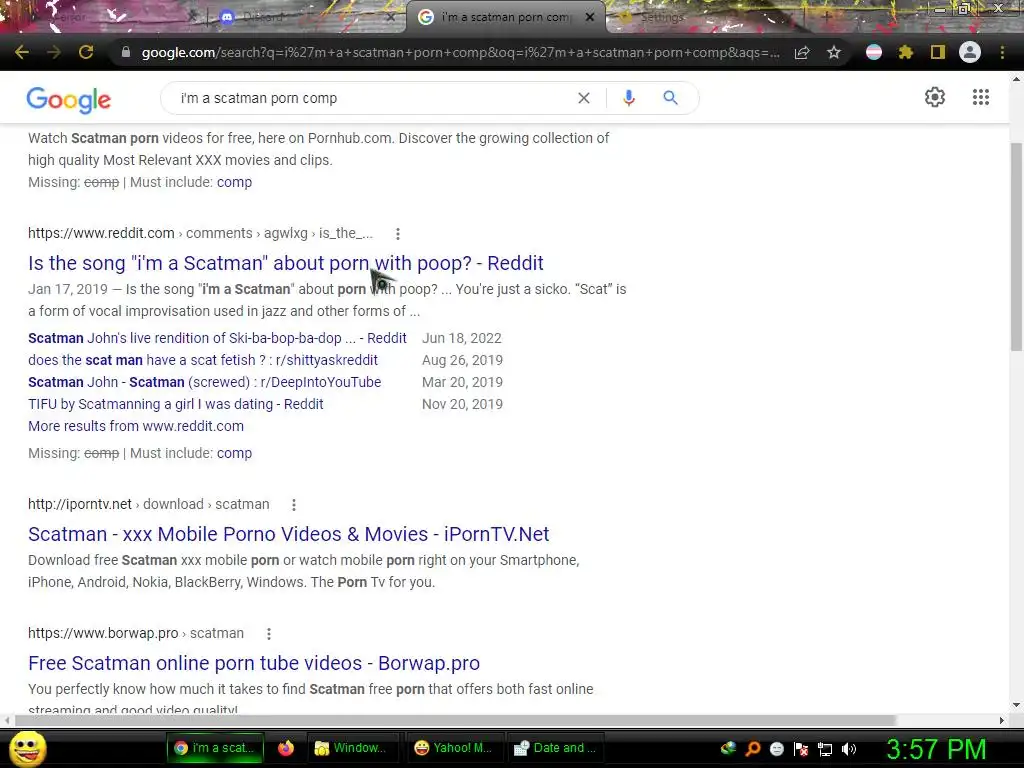Click the address bar URL
The height and width of the screenshot is (768, 1024).
pos(460,52)
